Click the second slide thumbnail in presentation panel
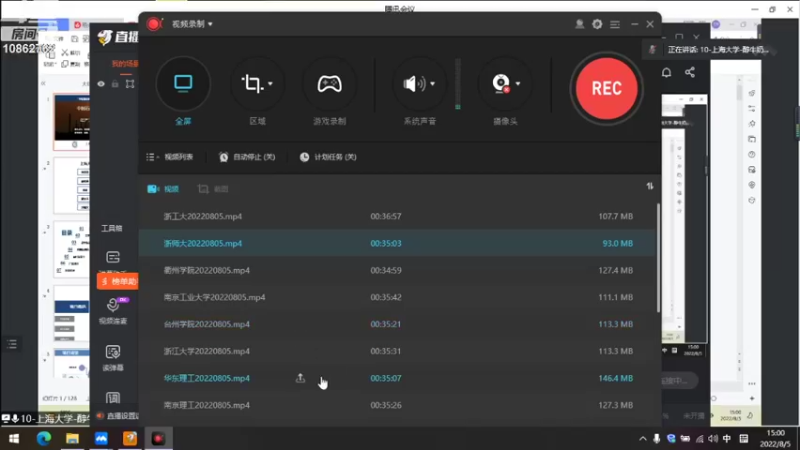The width and height of the screenshot is (800, 450). [71, 185]
